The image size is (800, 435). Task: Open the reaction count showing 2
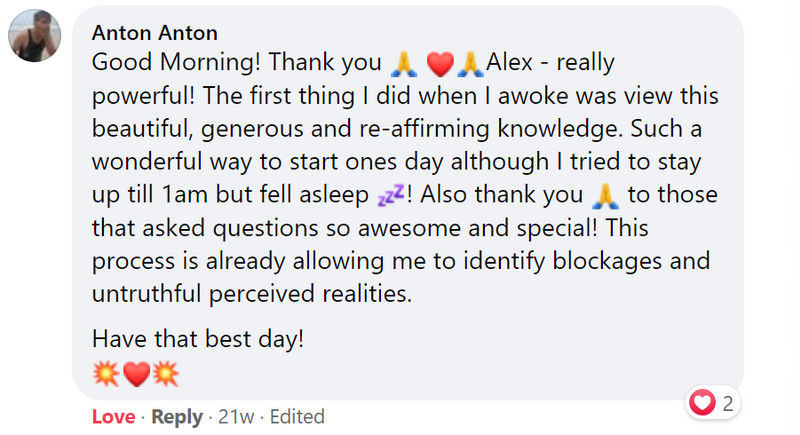coord(729,404)
